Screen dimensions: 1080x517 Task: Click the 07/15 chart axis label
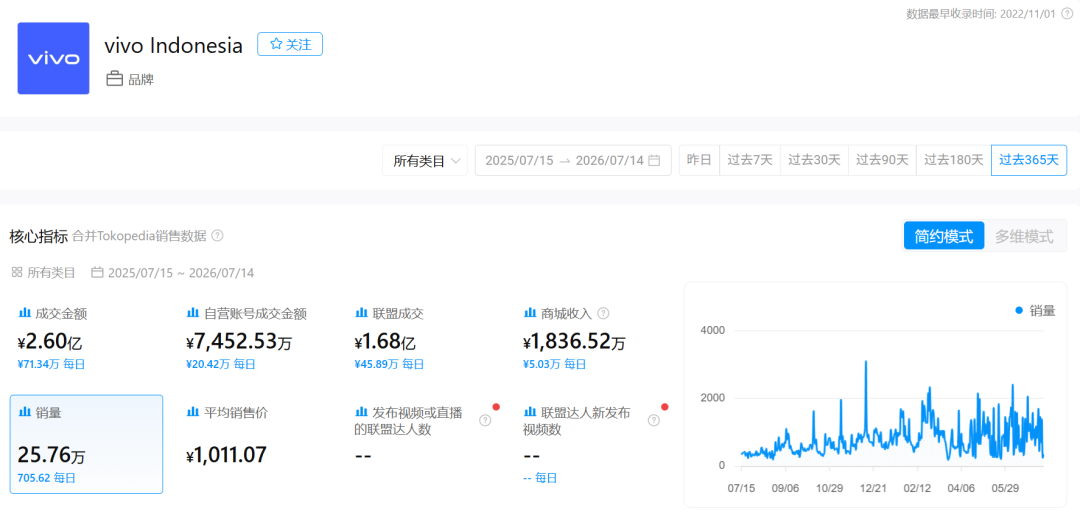click(742, 488)
